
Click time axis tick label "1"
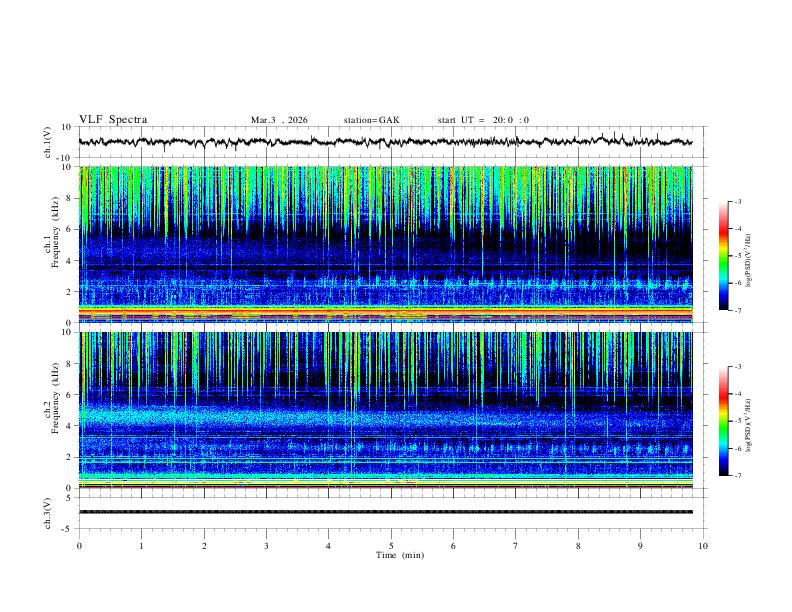coord(141,546)
